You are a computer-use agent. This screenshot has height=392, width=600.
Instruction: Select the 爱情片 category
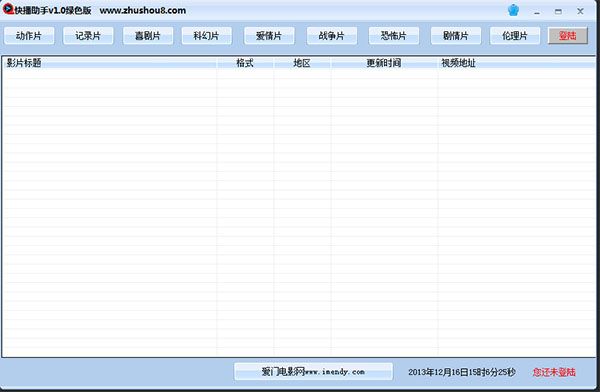point(269,36)
